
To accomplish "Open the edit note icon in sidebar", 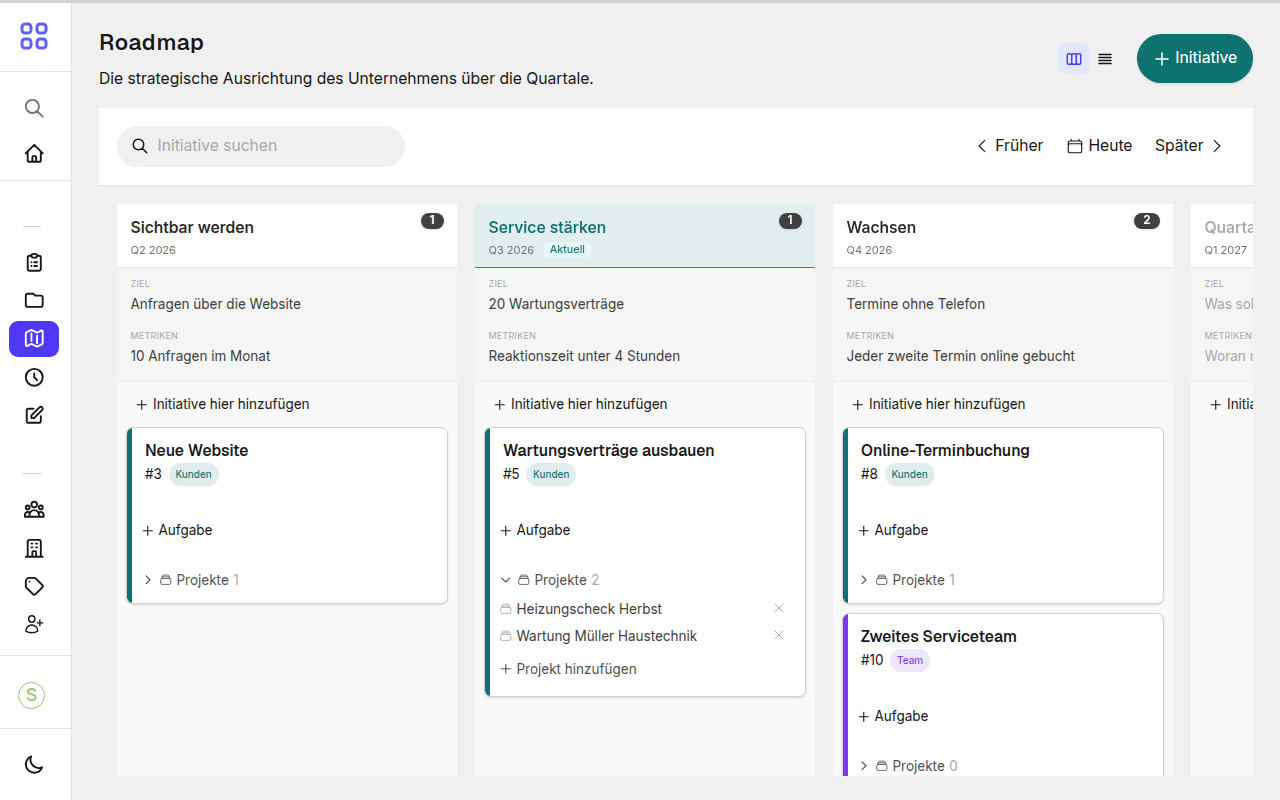I will tap(34, 415).
